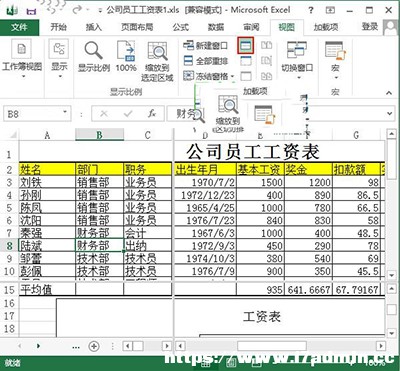Click View Side by Side icon
Screen dimensions: 400x371
pos(266,45)
